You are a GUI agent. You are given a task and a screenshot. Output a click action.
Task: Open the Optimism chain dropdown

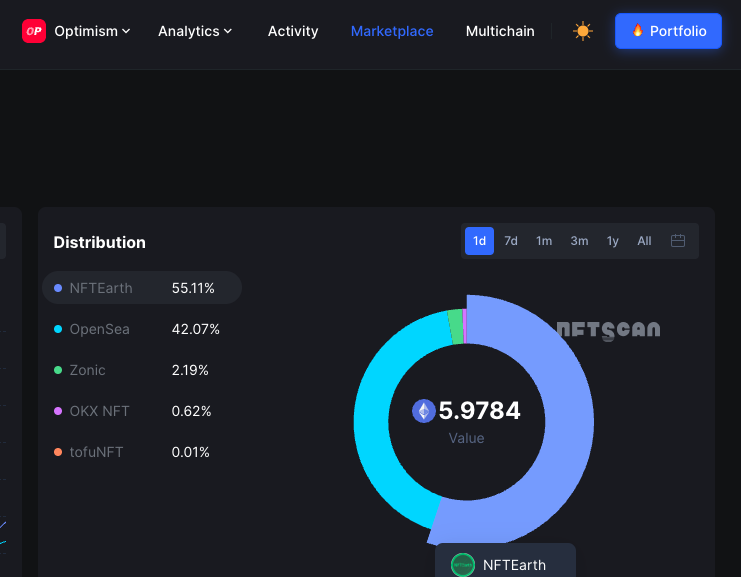pos(92,31)
